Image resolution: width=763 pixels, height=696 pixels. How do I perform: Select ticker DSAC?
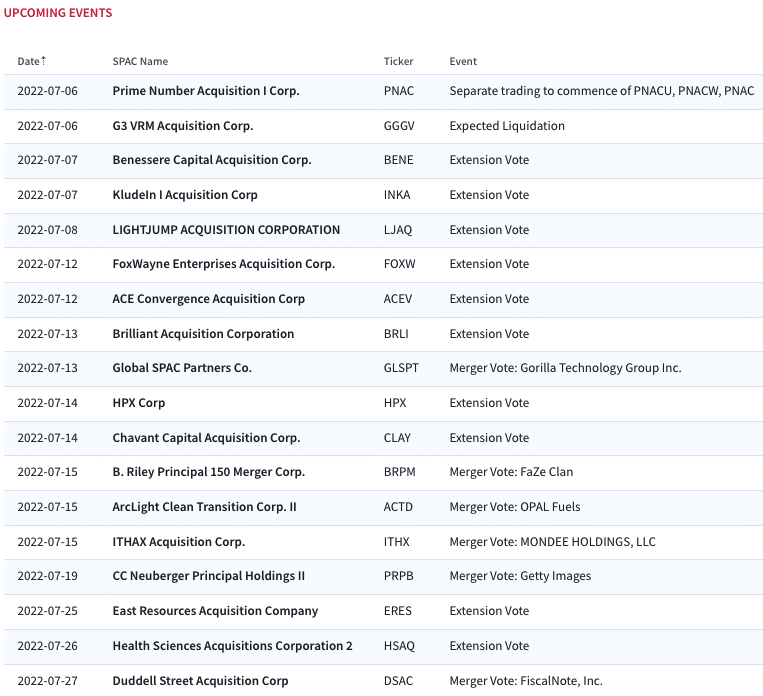coord(398,681)
